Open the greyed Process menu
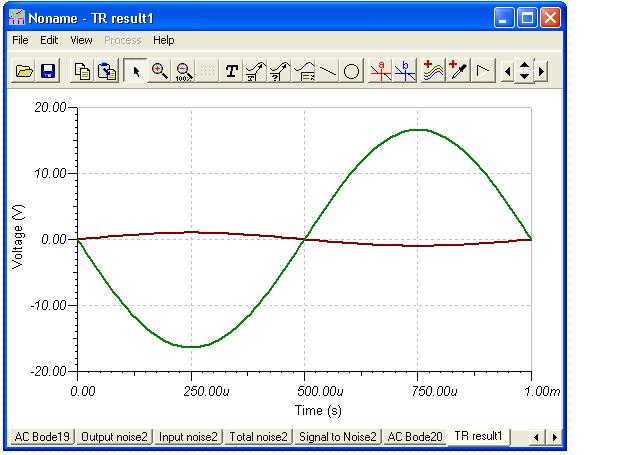The width and height of the screenshot is (640, 455). [123, 40]
